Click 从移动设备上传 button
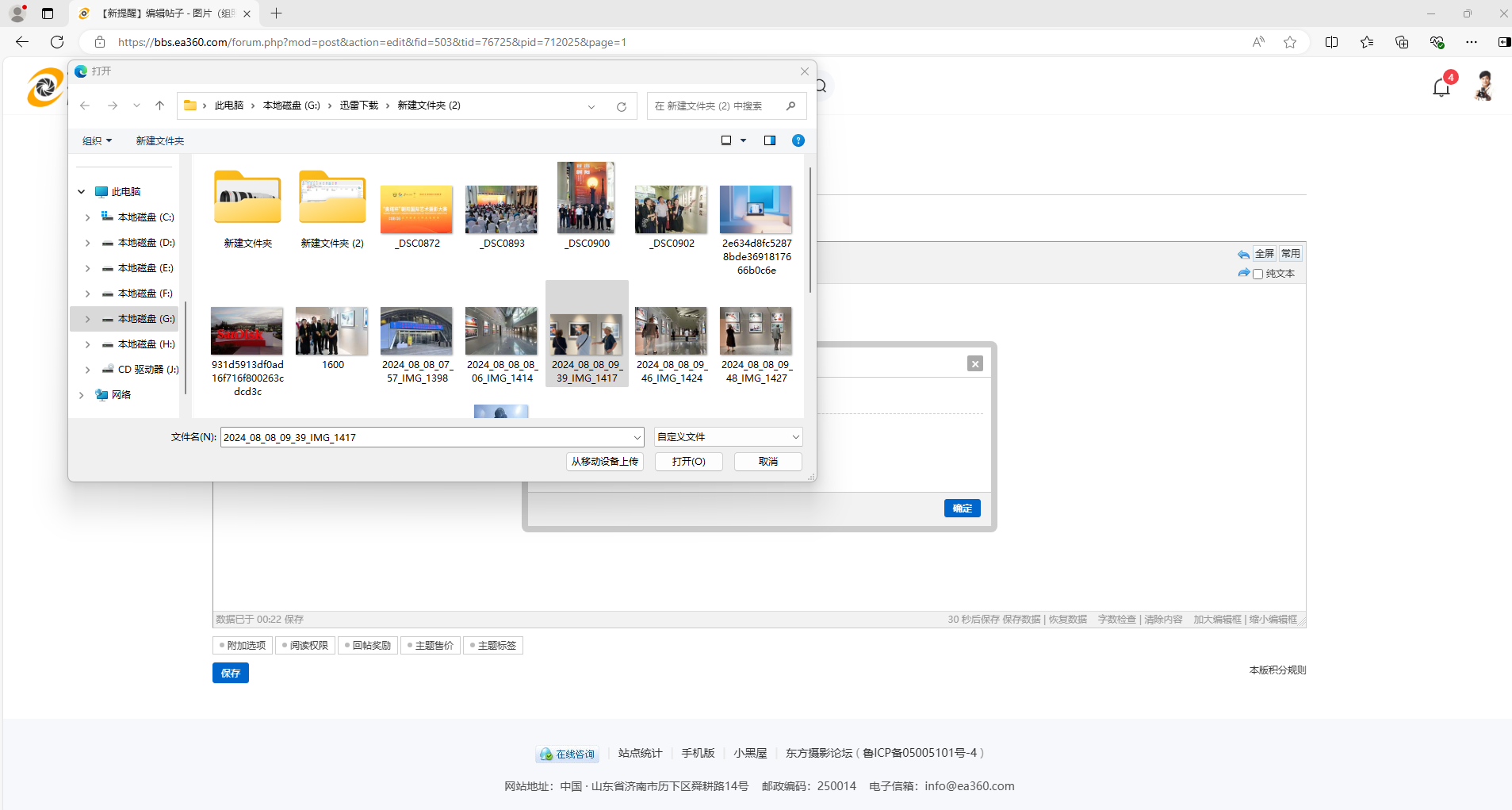Screen dimensions: 1512x810 [604, 462]
